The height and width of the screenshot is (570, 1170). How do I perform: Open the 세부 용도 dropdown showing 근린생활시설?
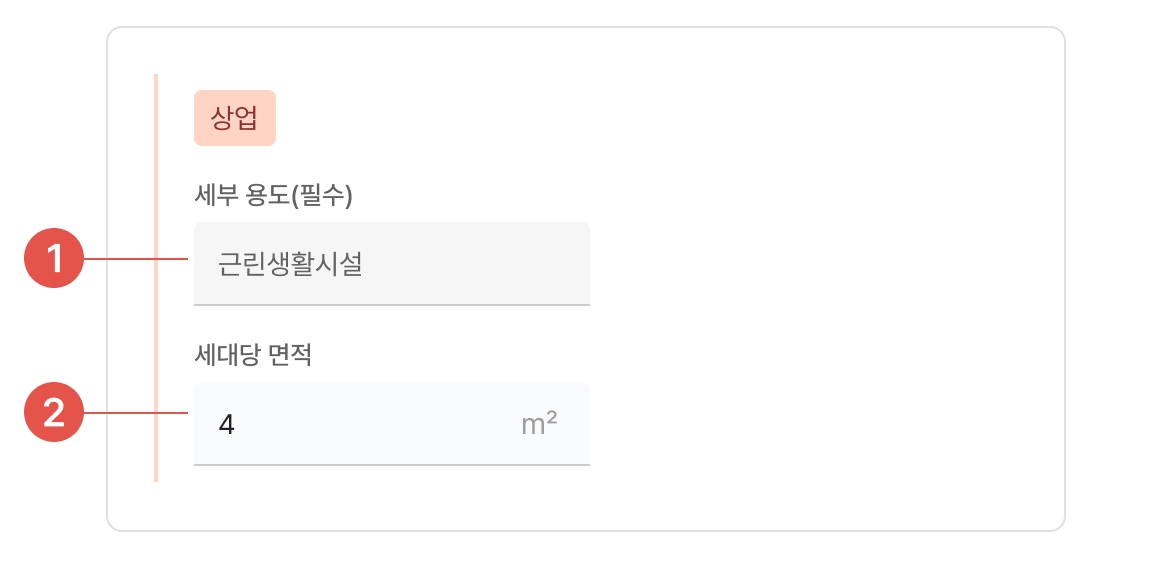[x=391, y=263]
